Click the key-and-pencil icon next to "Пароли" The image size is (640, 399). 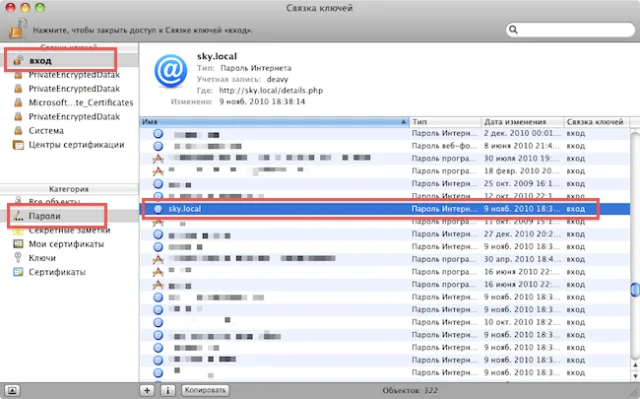pyautogui.click(x=18, y=216)
